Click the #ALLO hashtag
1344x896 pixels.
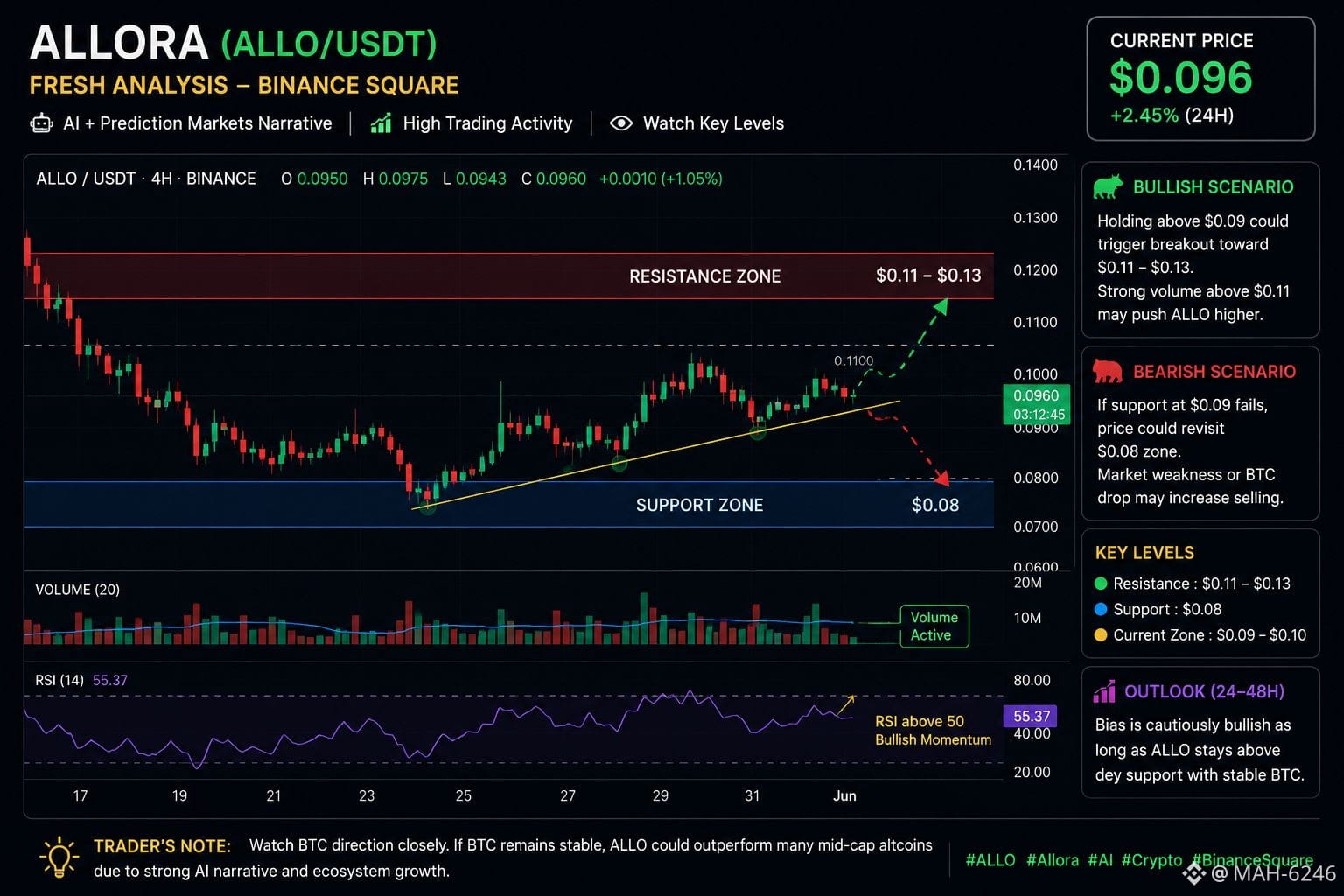click(x=990, y=860)
